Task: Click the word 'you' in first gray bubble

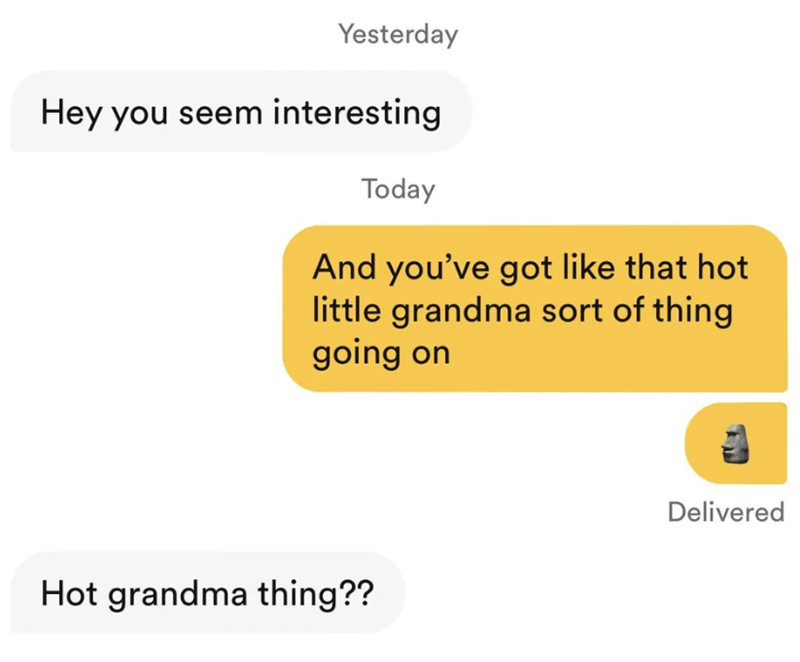Action: (x=140, y=114)
